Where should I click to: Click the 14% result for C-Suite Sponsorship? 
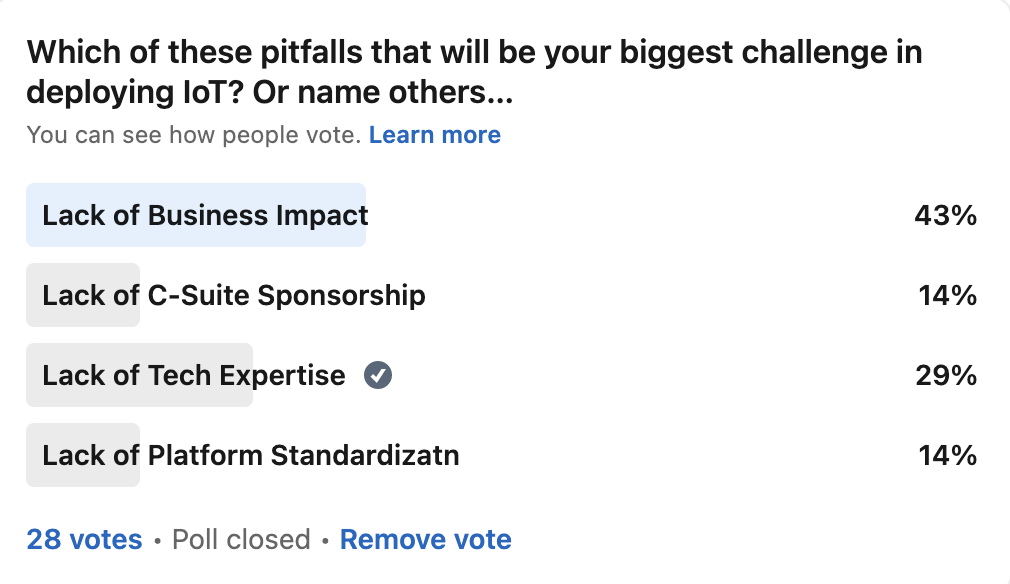[947, 295]
